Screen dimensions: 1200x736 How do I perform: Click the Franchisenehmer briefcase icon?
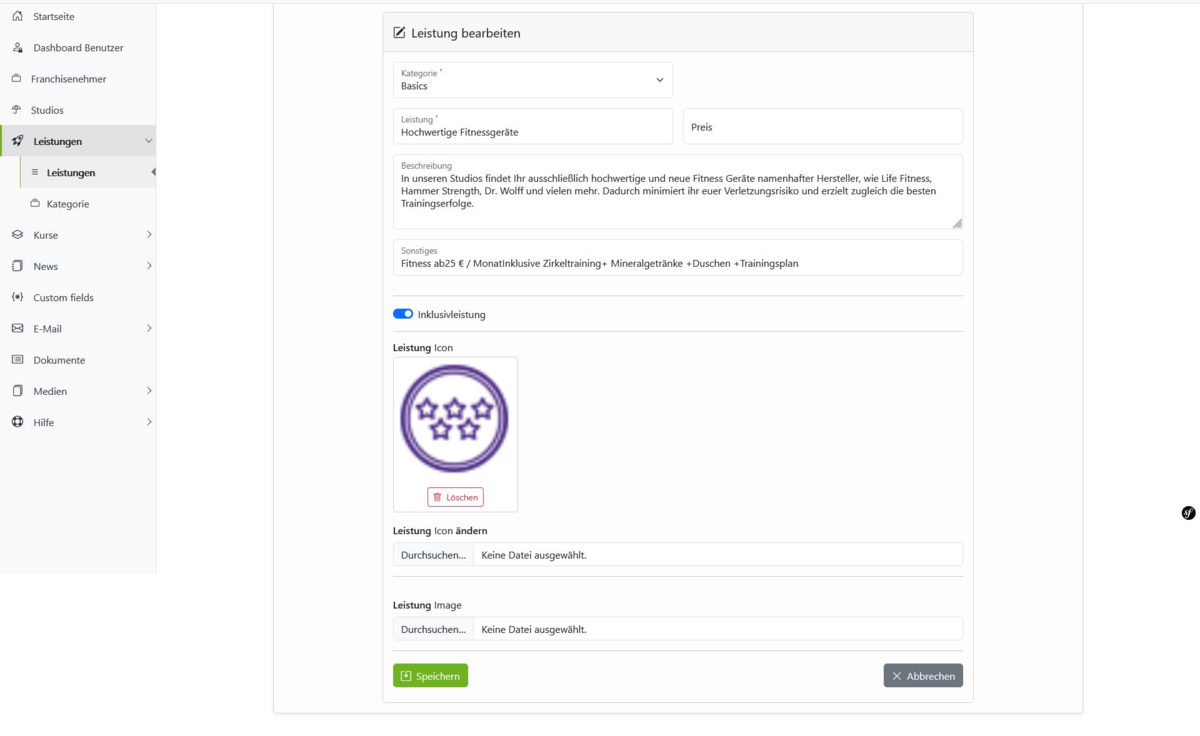click(x=16, y=78)
